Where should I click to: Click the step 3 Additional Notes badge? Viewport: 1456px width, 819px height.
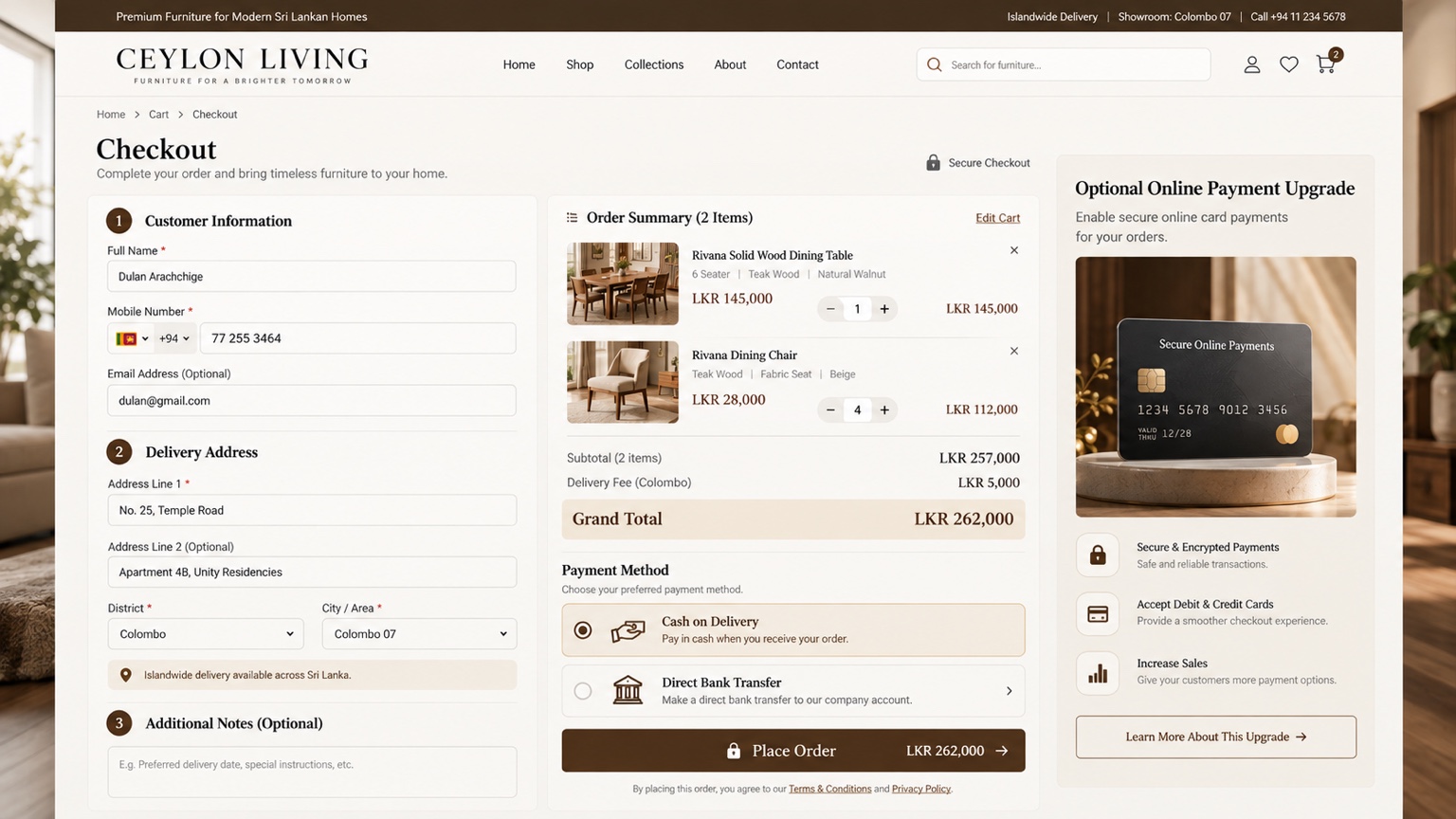[118, 723]
